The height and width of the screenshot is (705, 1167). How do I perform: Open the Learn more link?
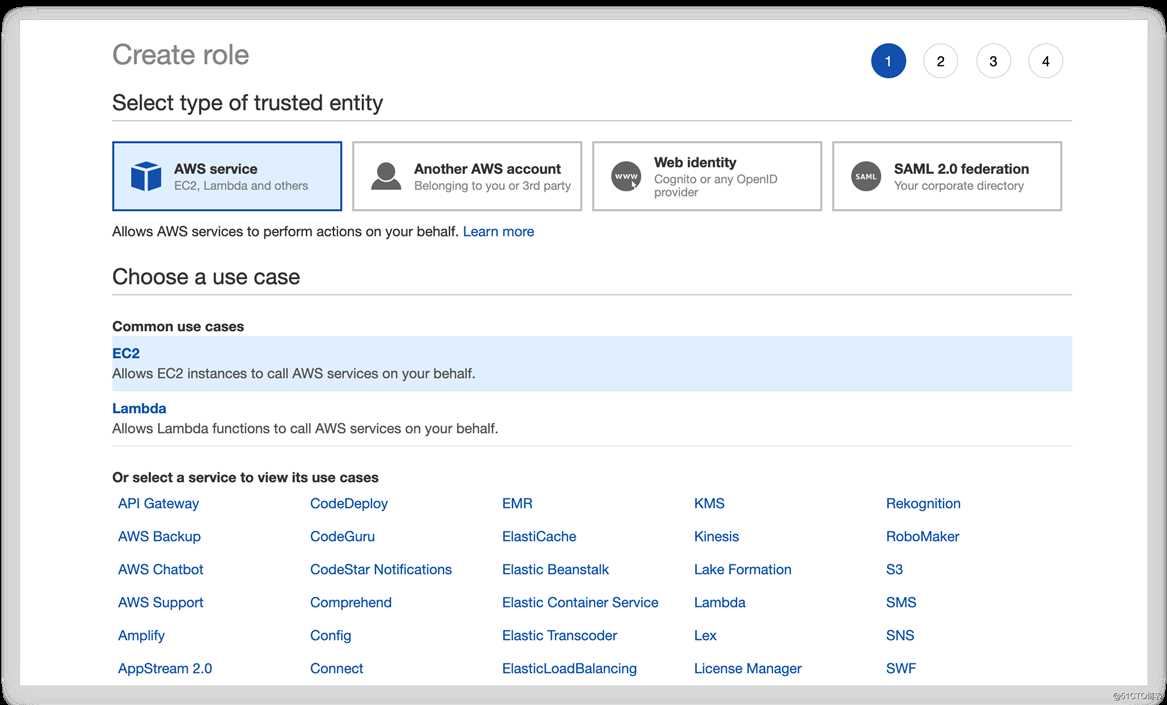tap(498, 231)
